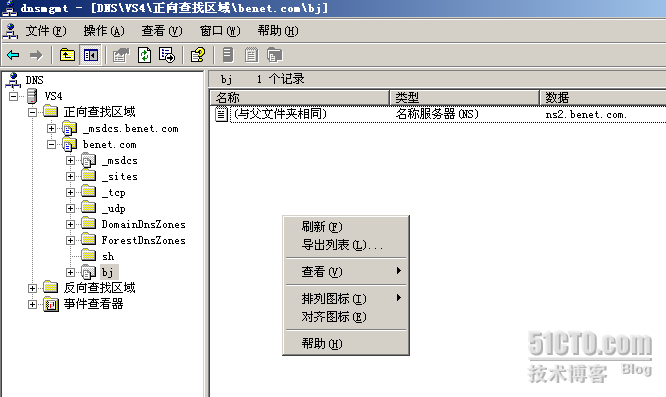This screenshot has width=666, height=397.
Task: Click the sh folder icon
Action: 88,256
